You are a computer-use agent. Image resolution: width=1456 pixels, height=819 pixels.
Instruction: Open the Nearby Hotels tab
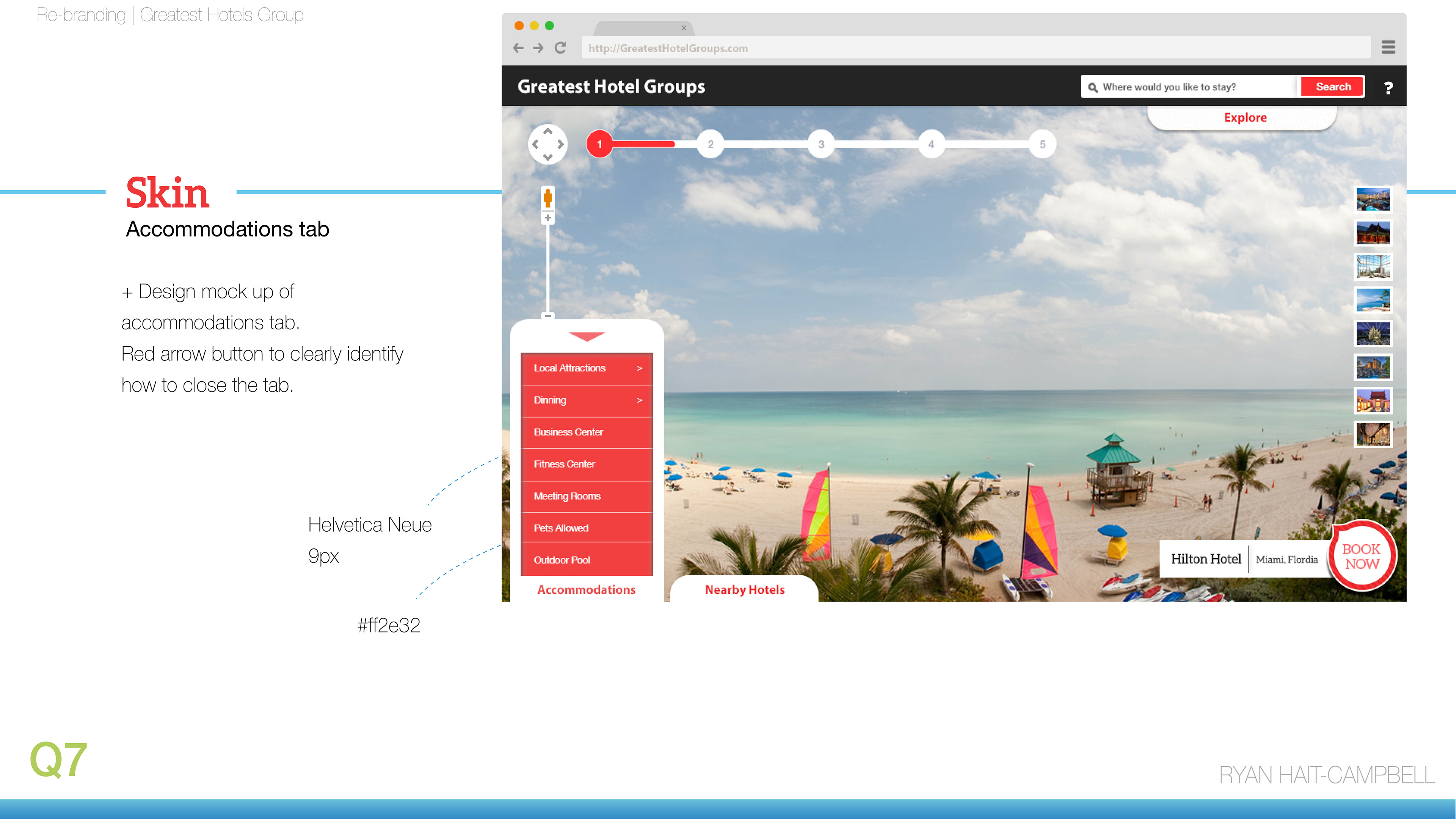point(744,590)
